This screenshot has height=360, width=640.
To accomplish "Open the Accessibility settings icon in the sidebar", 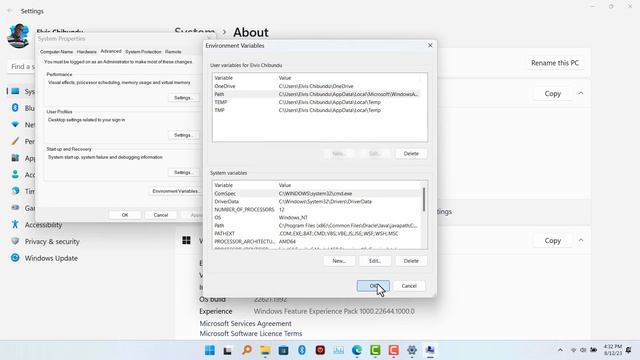I will point(15,224).
